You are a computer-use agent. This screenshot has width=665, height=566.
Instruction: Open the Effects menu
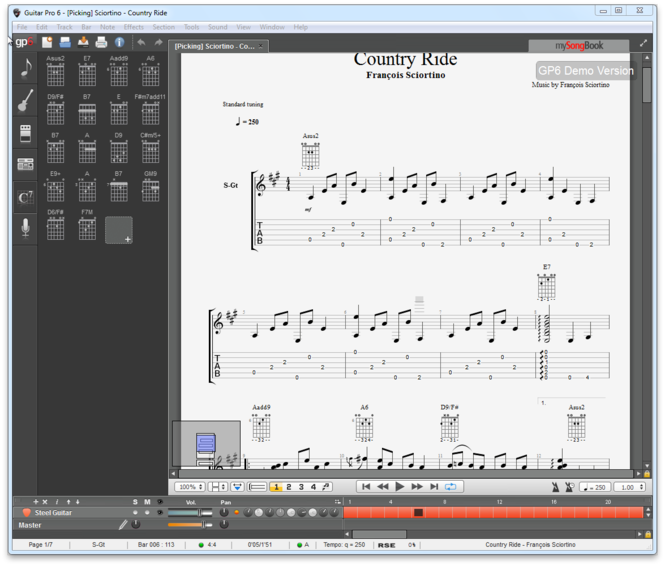coord(134,27)
